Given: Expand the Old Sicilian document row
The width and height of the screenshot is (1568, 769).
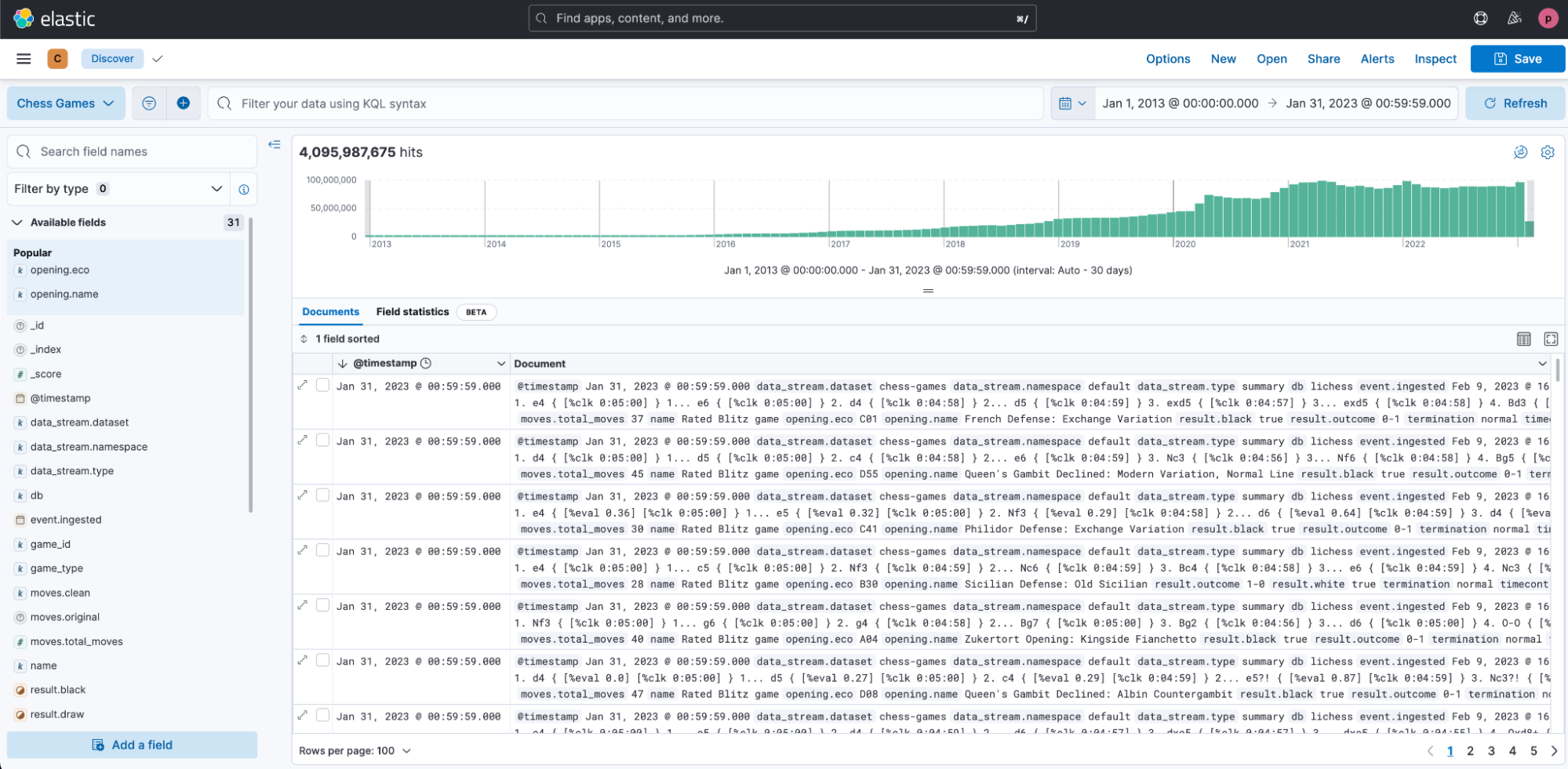Looking at the screenshot, I should pyautogui.click(x=303, y=550).
